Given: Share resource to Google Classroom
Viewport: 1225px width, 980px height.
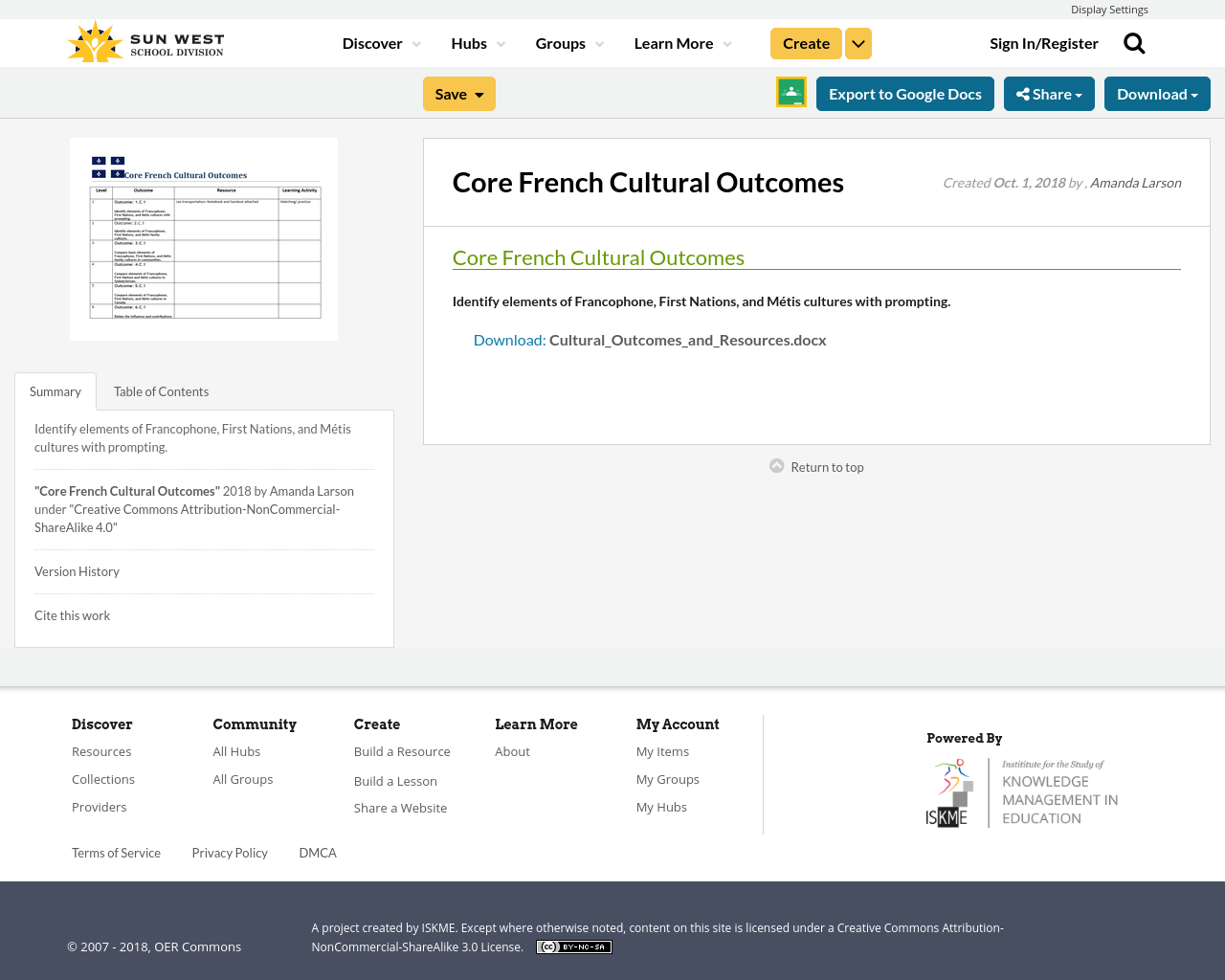Looking at the screenshot, I should pyautogui.click(x=790, y=93).
